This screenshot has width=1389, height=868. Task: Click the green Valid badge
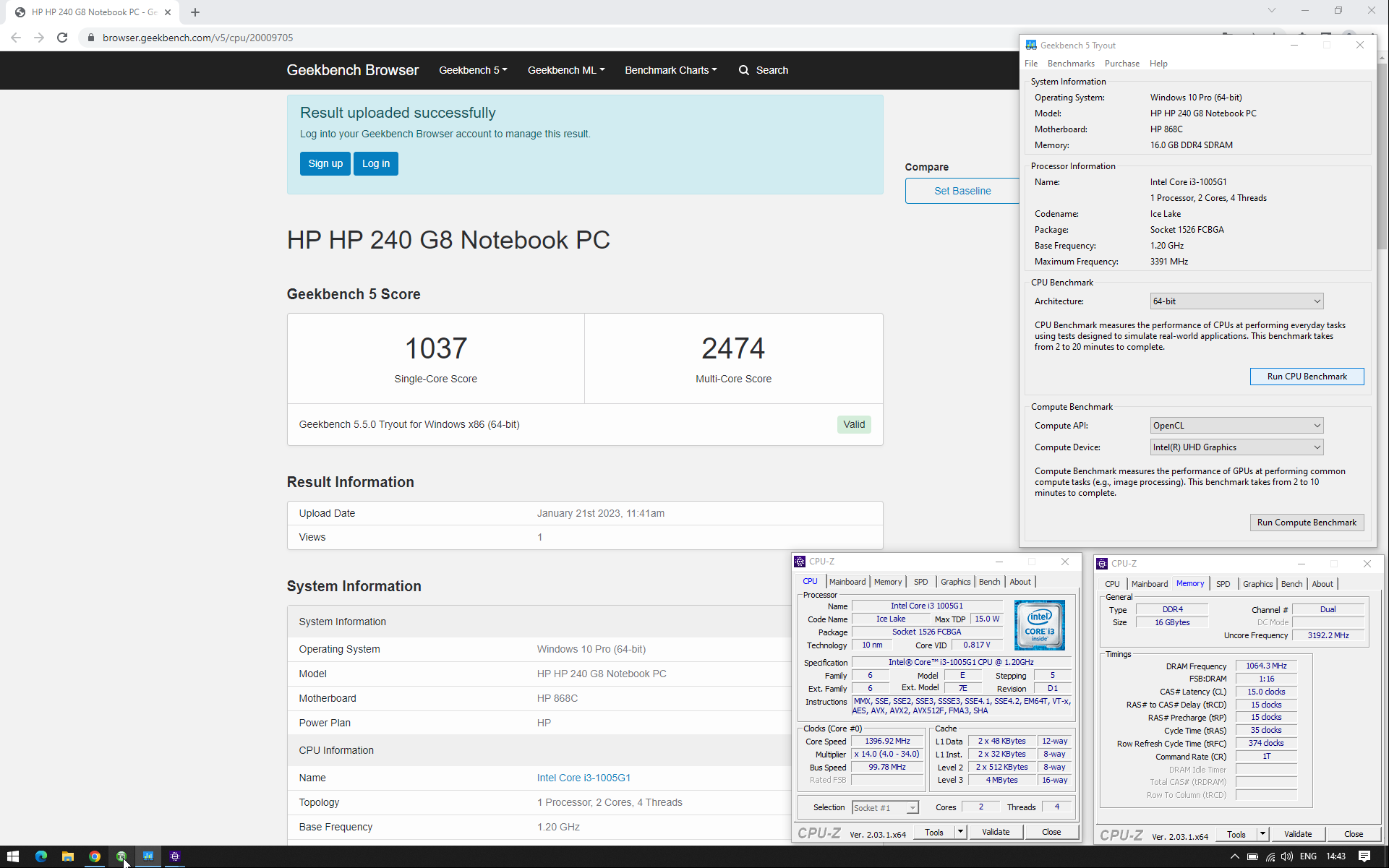click(x=854, y=424)
